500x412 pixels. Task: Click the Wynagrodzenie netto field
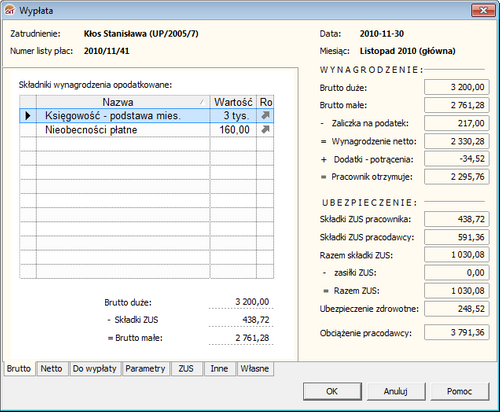tap(457, 141)
